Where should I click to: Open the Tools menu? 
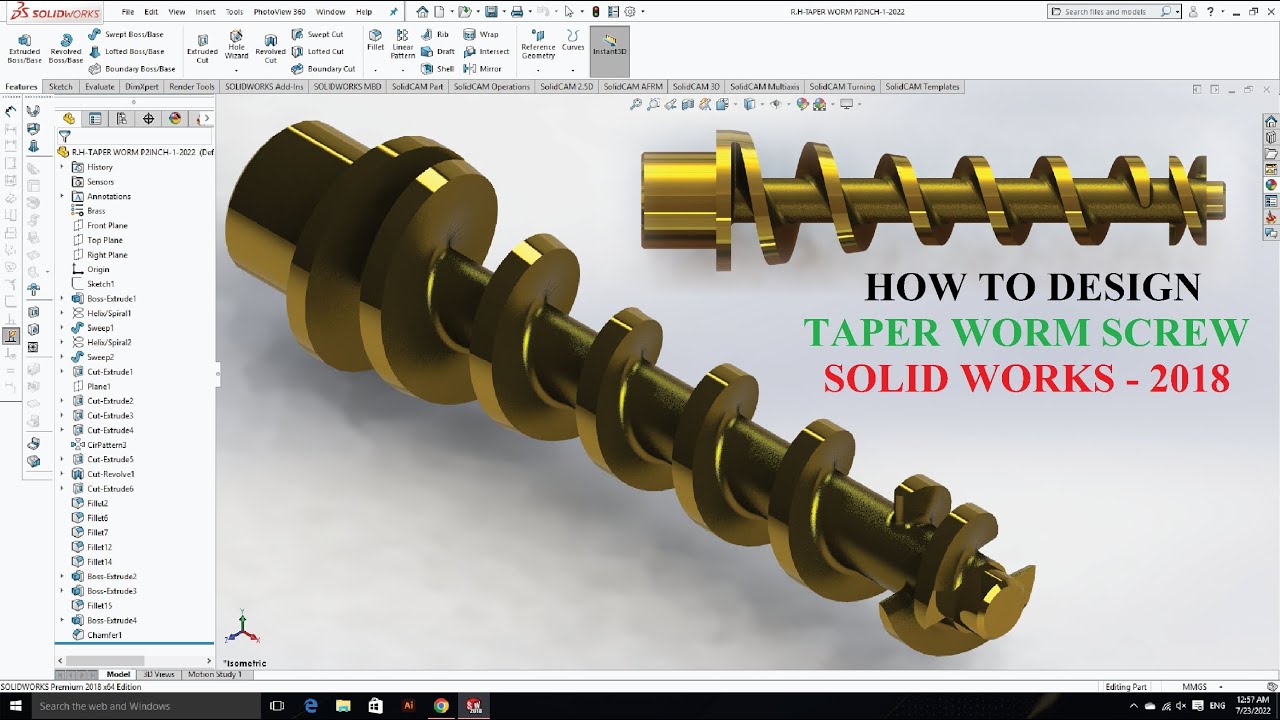(234, 12)
